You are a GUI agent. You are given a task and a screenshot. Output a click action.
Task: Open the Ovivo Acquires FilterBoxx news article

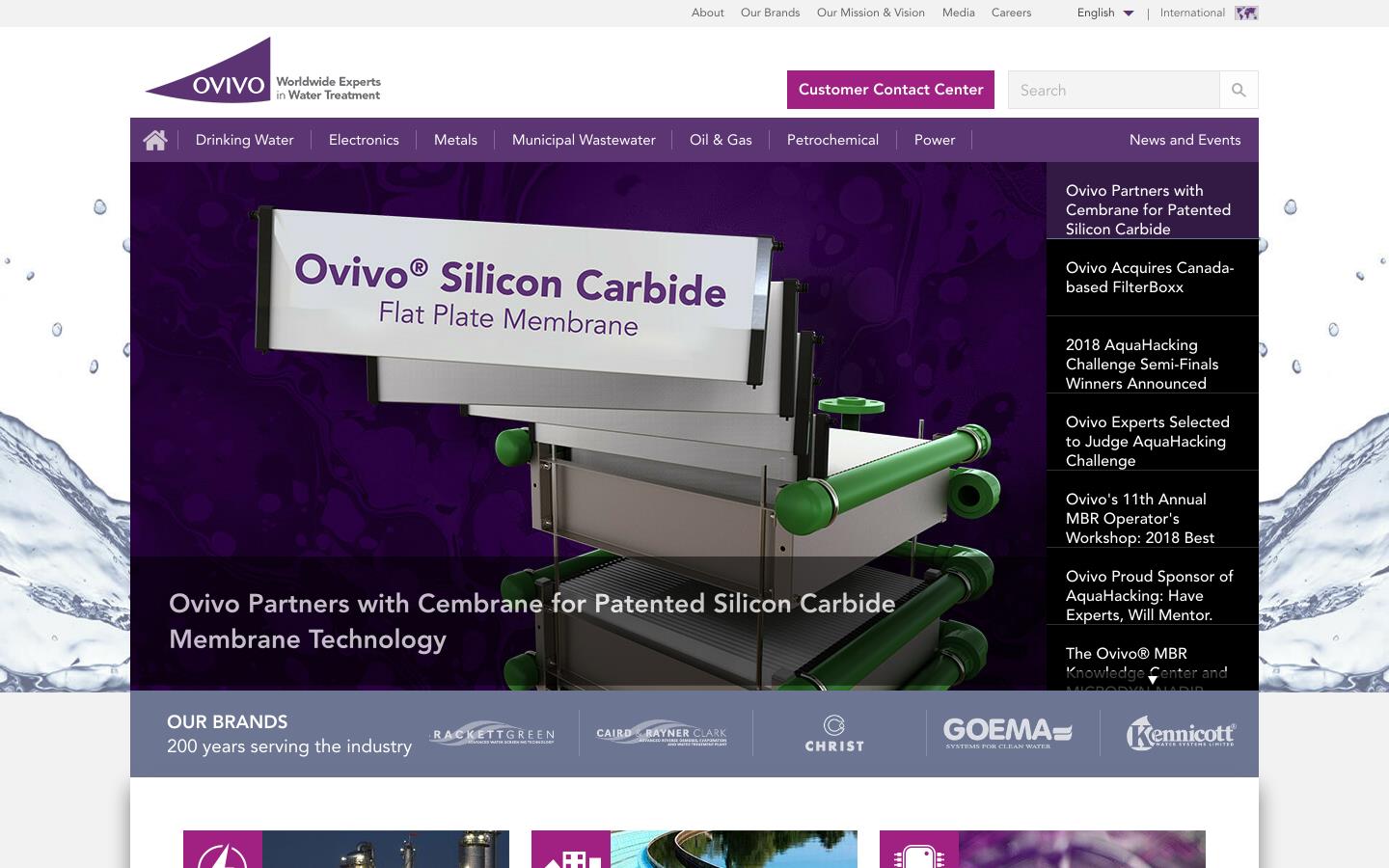1149,278
